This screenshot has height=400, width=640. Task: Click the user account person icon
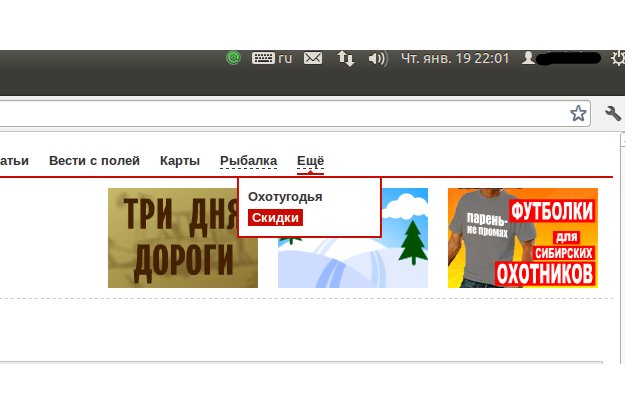[x=528, y=59]
